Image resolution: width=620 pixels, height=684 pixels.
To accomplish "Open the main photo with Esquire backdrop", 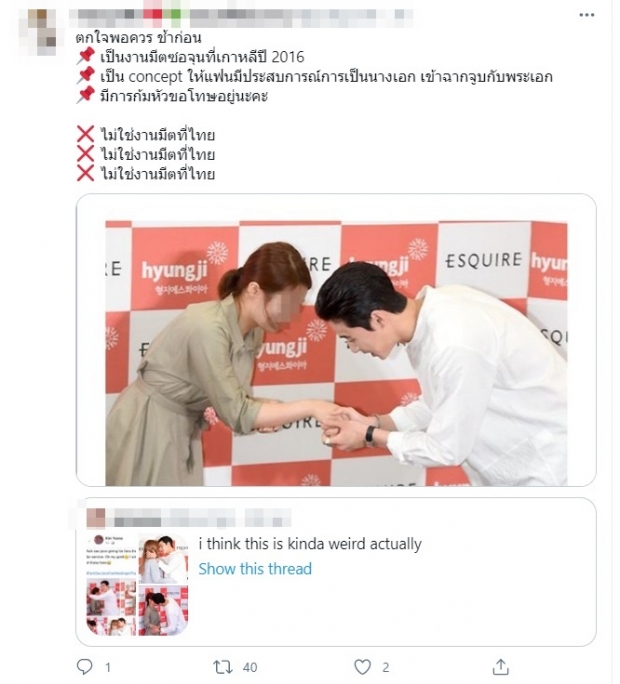I will [336, 340].
